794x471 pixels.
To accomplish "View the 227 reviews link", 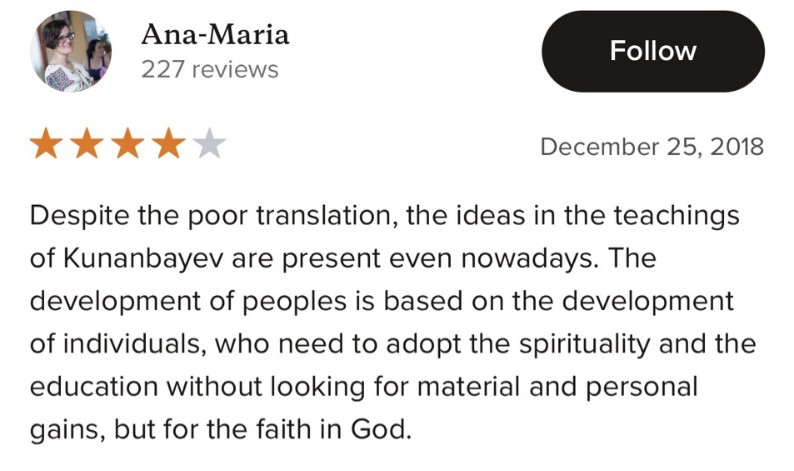I will [210, 69].
